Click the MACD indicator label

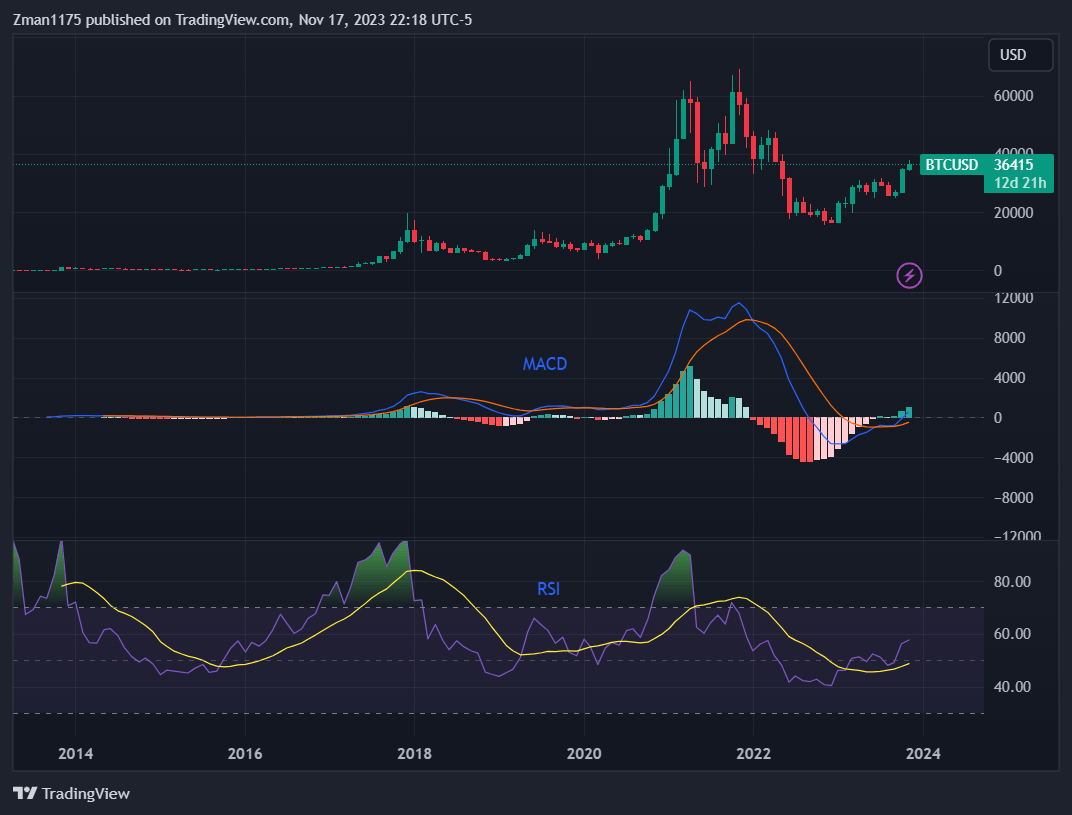click(545, 364)
